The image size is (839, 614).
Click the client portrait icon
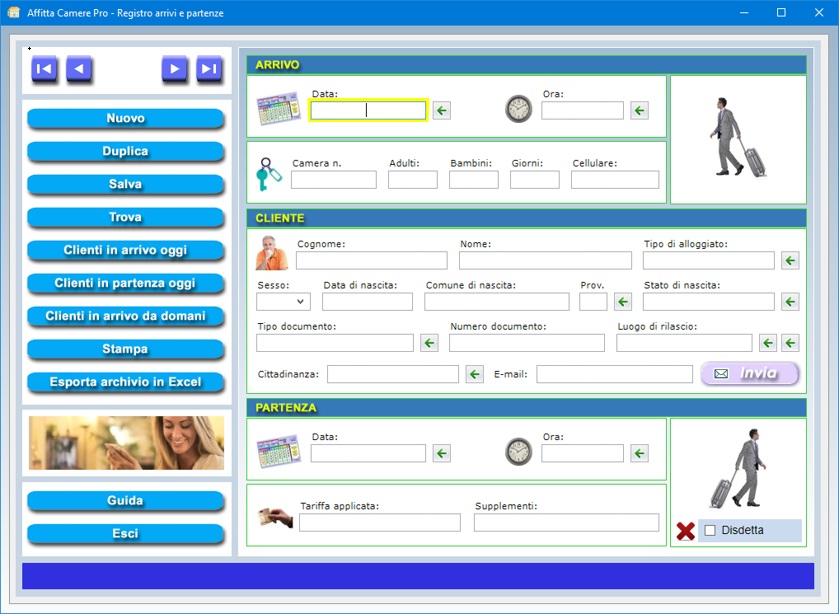[272, 253]
